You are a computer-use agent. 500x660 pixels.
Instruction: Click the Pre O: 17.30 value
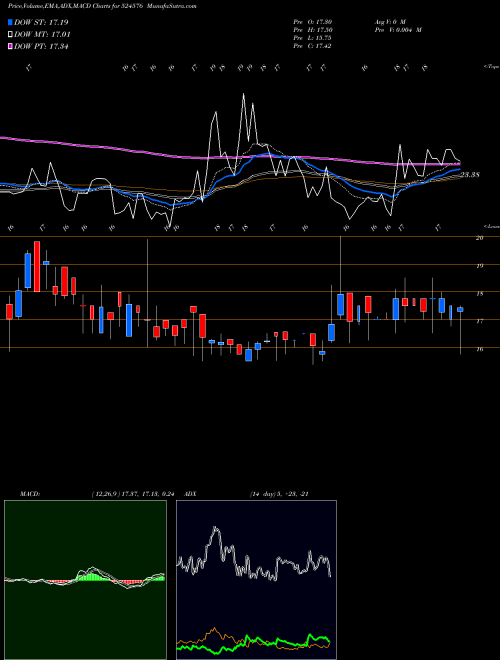(312, 21)
